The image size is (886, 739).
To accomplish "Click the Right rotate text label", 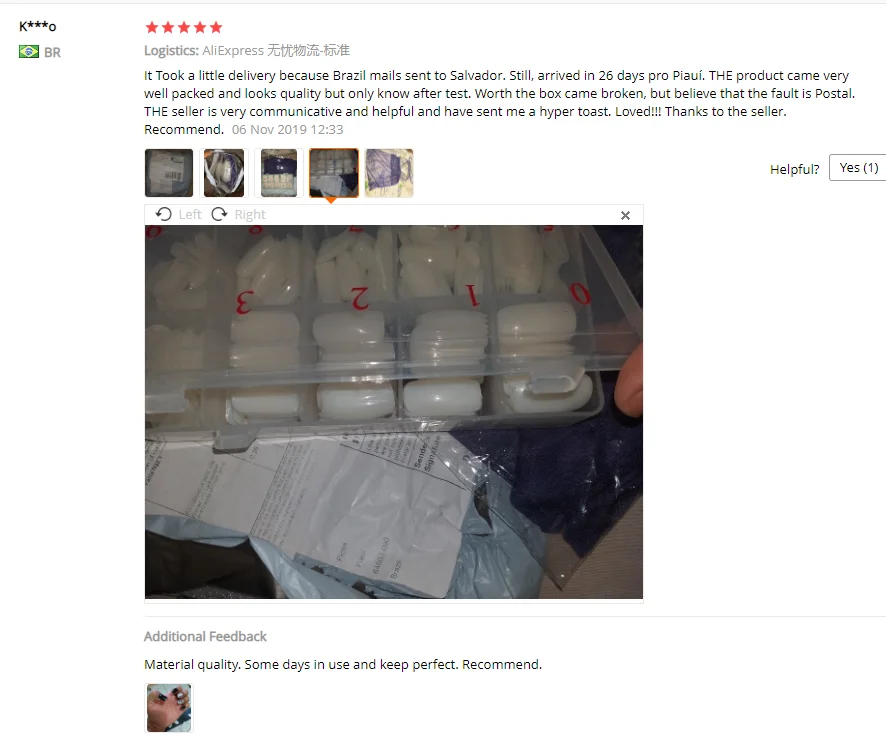I will point(250,215).
